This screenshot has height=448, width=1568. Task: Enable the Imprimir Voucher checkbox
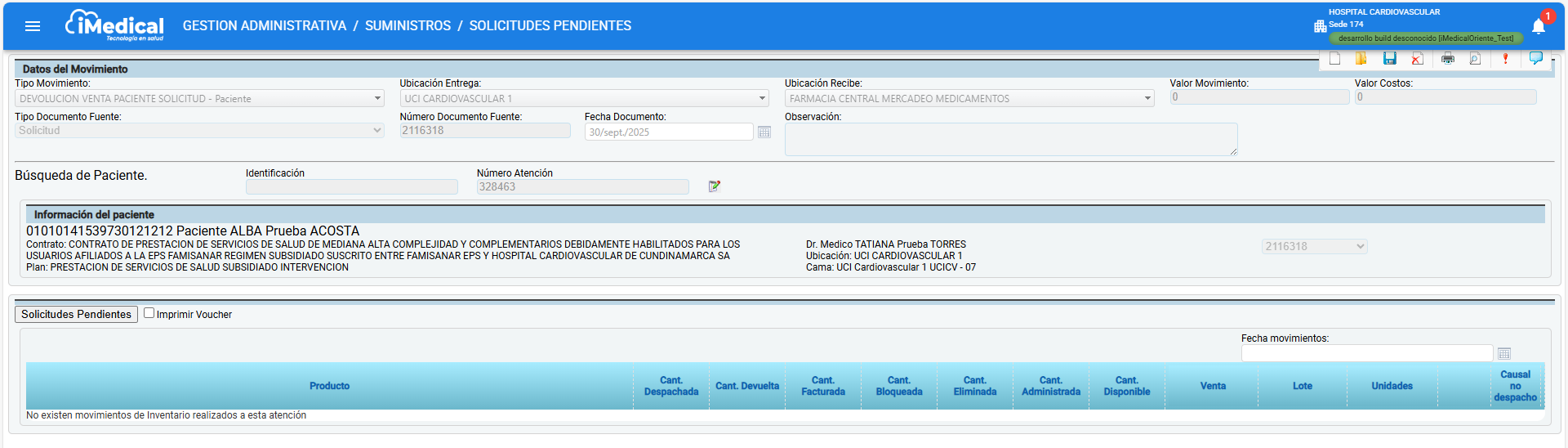click(x=149, y=313)
